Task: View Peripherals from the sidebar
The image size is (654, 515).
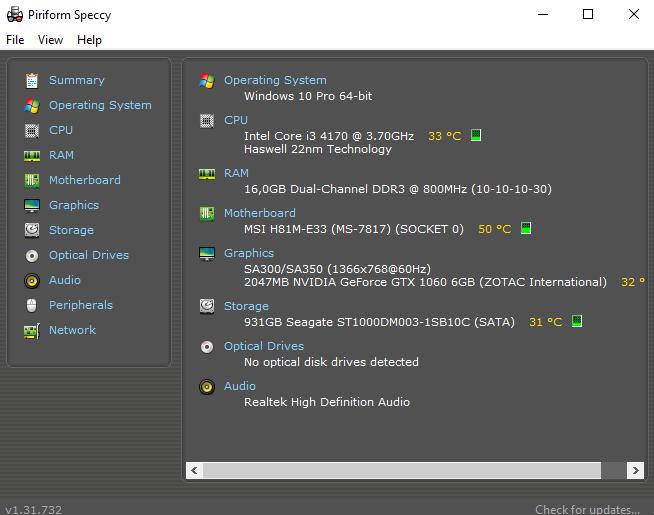Action: point(81,305)
